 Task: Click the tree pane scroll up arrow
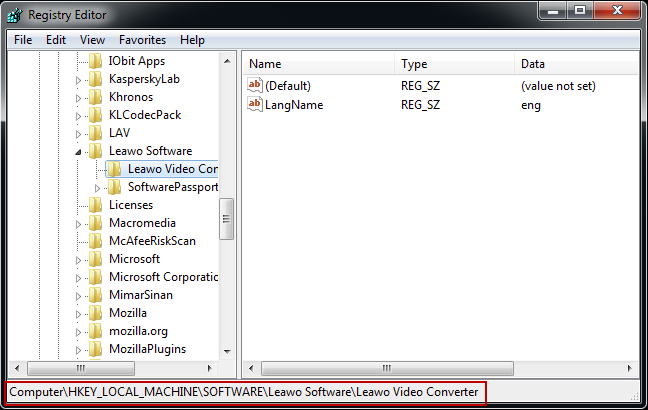227,61
